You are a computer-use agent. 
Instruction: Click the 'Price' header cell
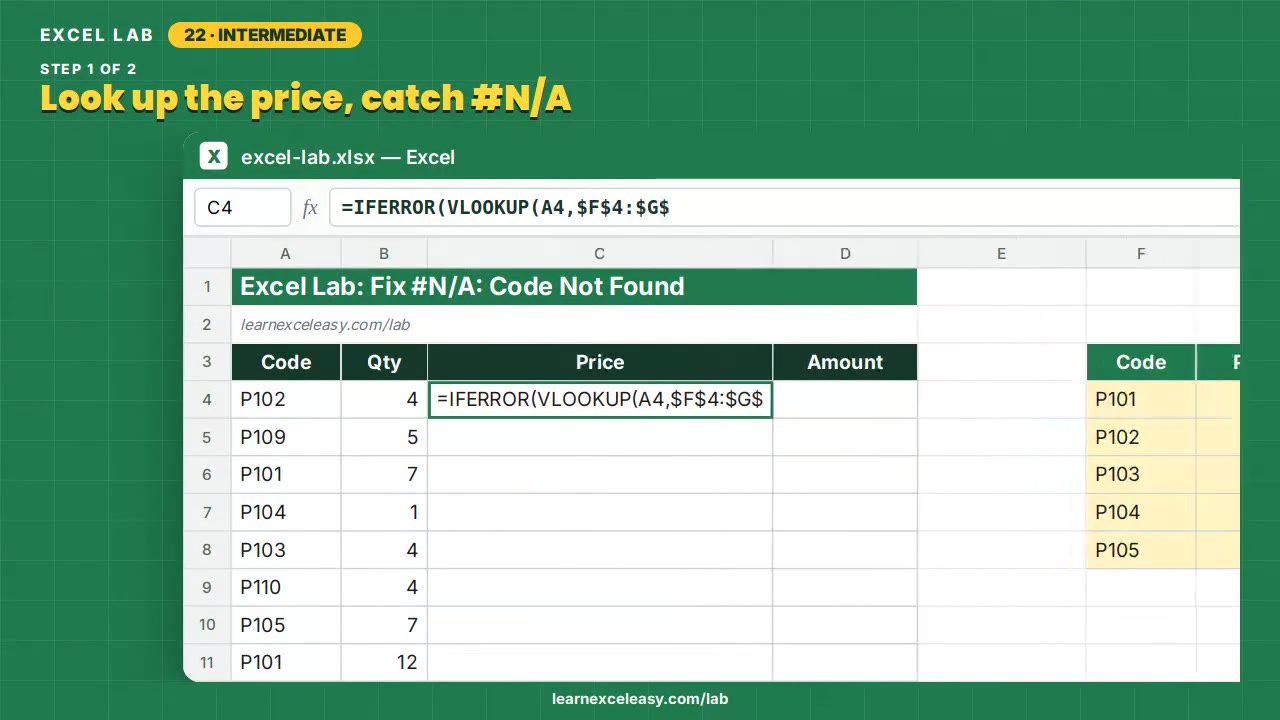point(600,362)
